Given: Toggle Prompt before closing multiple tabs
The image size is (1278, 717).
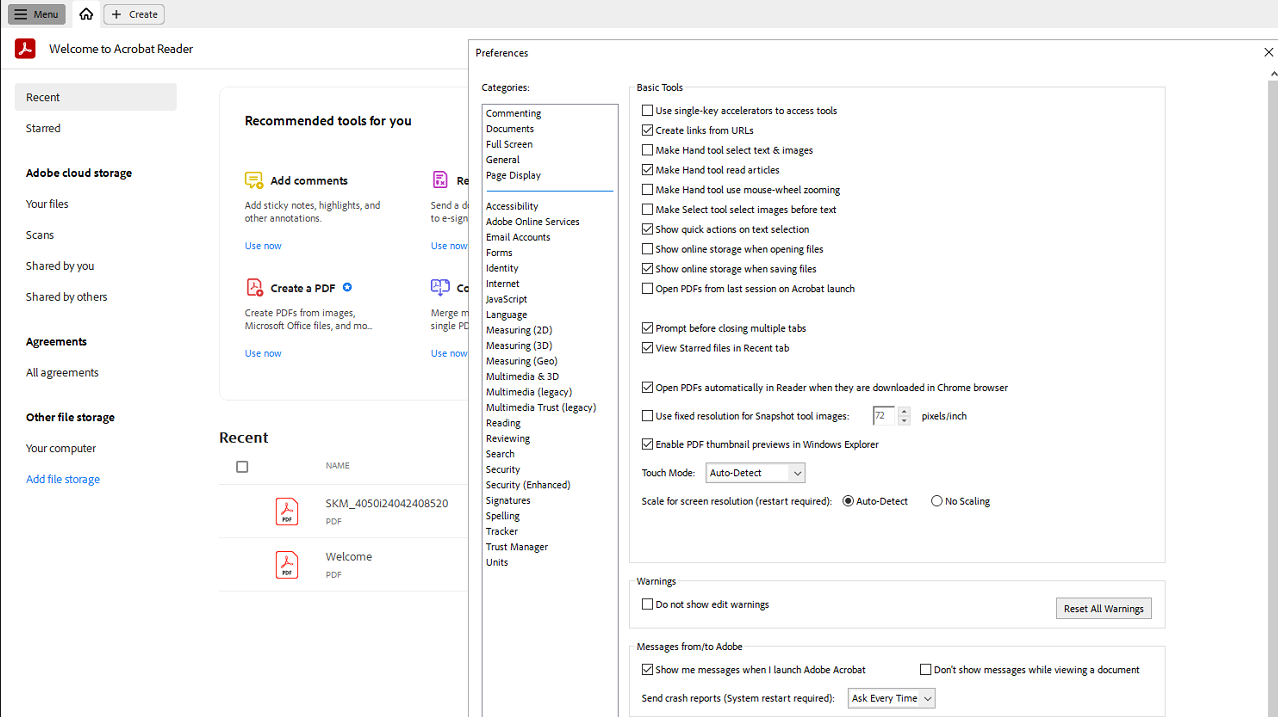Looking at the screenshot, I should pos(647,328).
